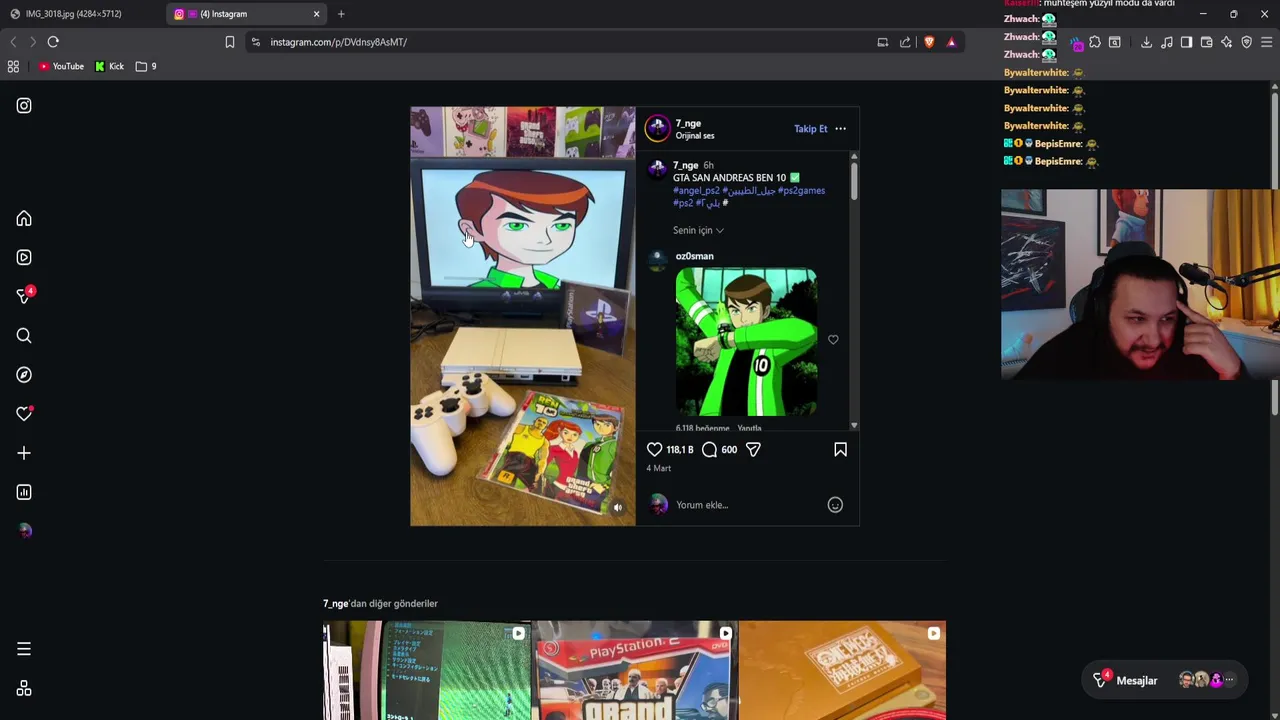This screenshot has height=720, width=1280.
Task: Open oz0sman commenter profile link
Action: [694, 257]
